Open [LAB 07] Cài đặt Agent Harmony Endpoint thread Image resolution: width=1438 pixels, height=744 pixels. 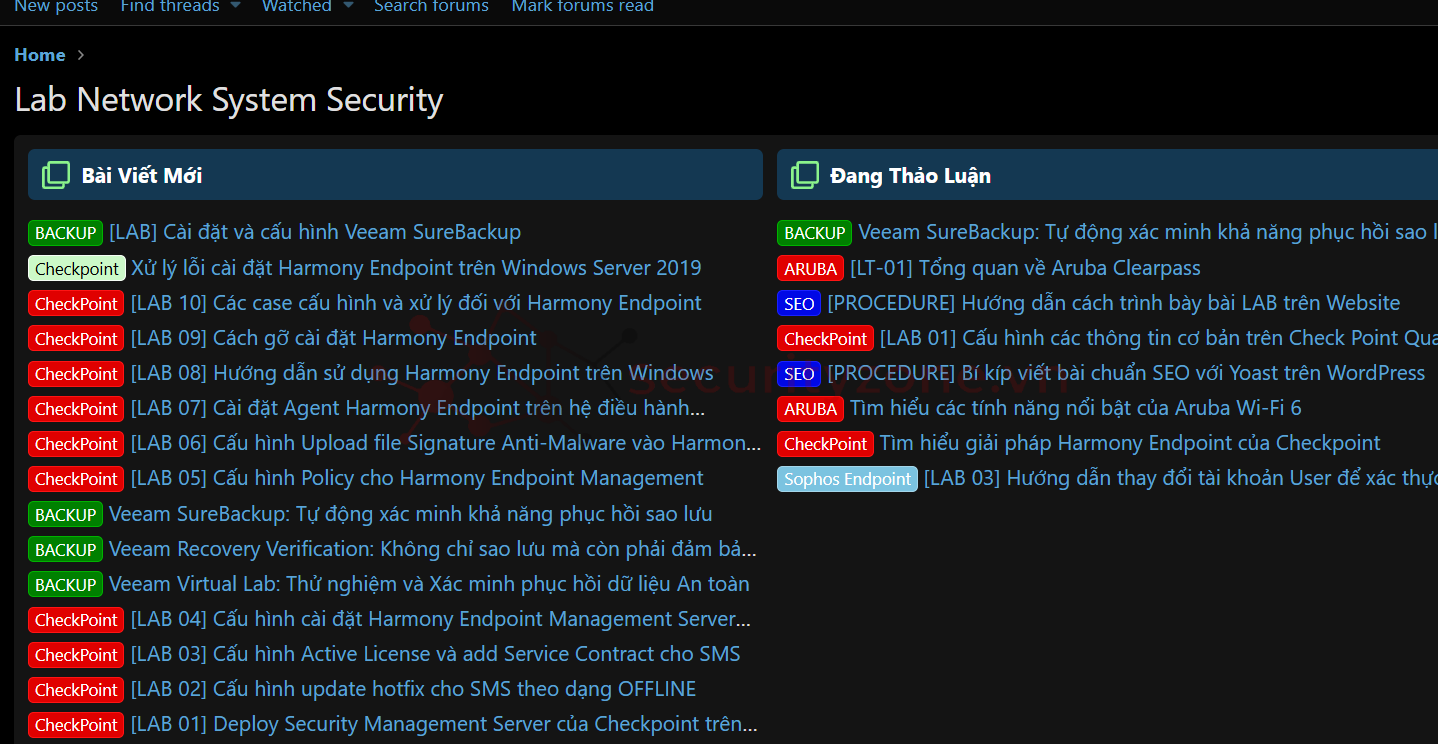click(418, 408)
